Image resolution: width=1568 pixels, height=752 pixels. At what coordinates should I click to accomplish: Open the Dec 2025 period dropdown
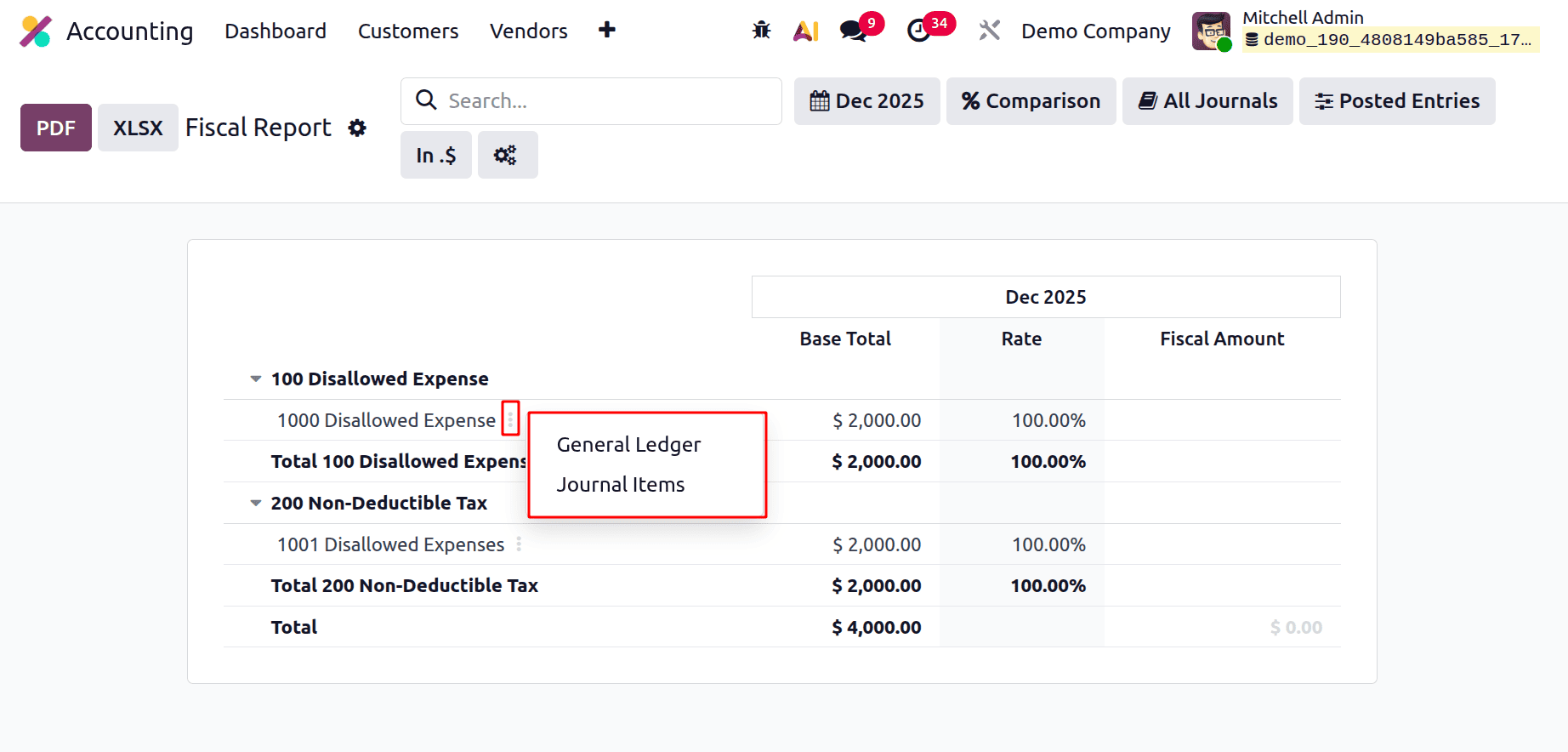pyautogui.click(x=867, y=101)
